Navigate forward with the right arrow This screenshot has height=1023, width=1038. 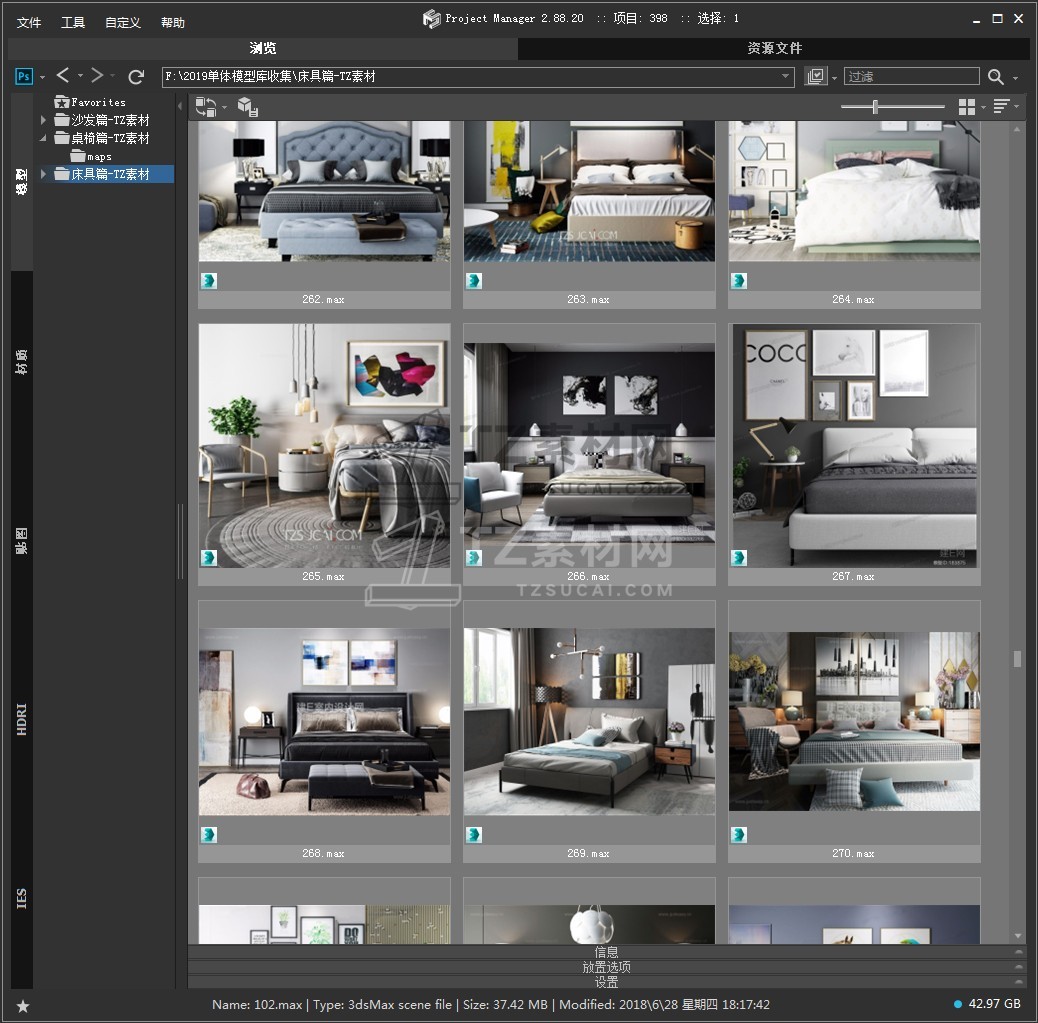coord(97,76)
